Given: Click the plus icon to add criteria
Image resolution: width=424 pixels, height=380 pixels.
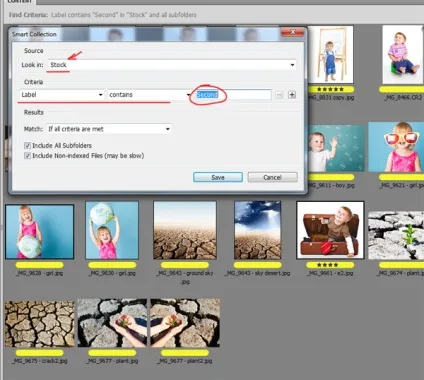Looking at the screenshot, I should pos(292,95).
